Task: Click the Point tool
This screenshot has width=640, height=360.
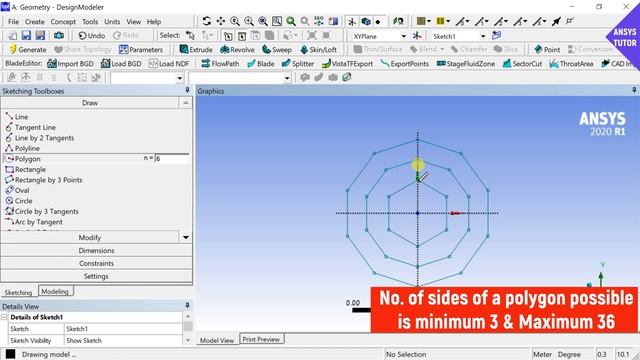Action: [547, 49]
